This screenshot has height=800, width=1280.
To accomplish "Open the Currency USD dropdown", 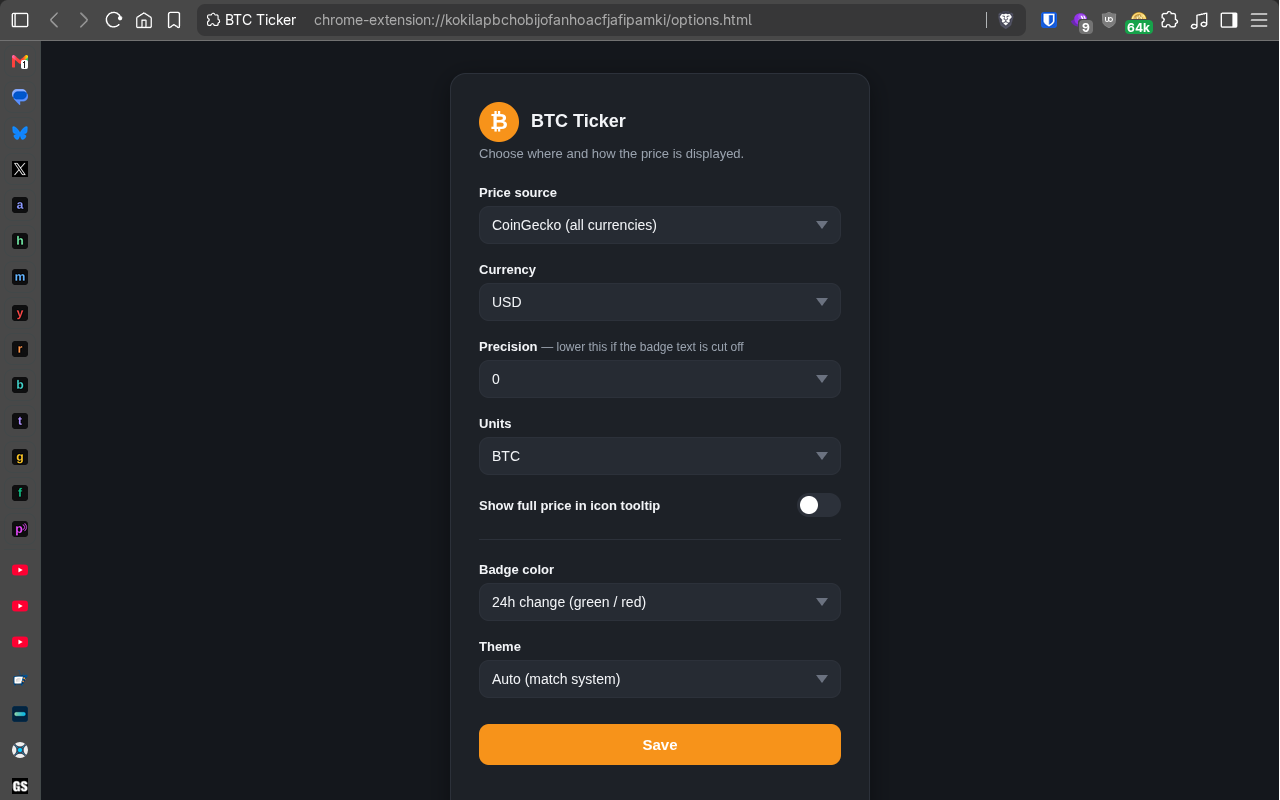I will (660, 302).
